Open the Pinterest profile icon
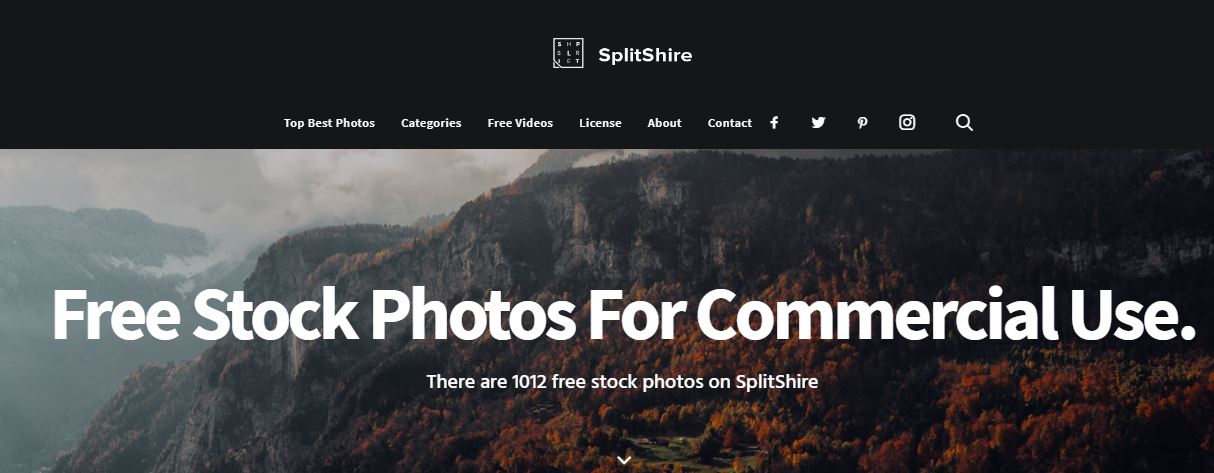The width and height of the screenshot is (1214, 473). coord(862,123)
